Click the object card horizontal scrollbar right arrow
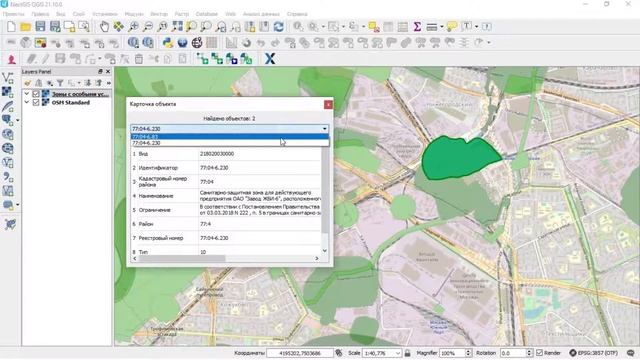The height and width of the screenshot is (360, 640). 316,258
